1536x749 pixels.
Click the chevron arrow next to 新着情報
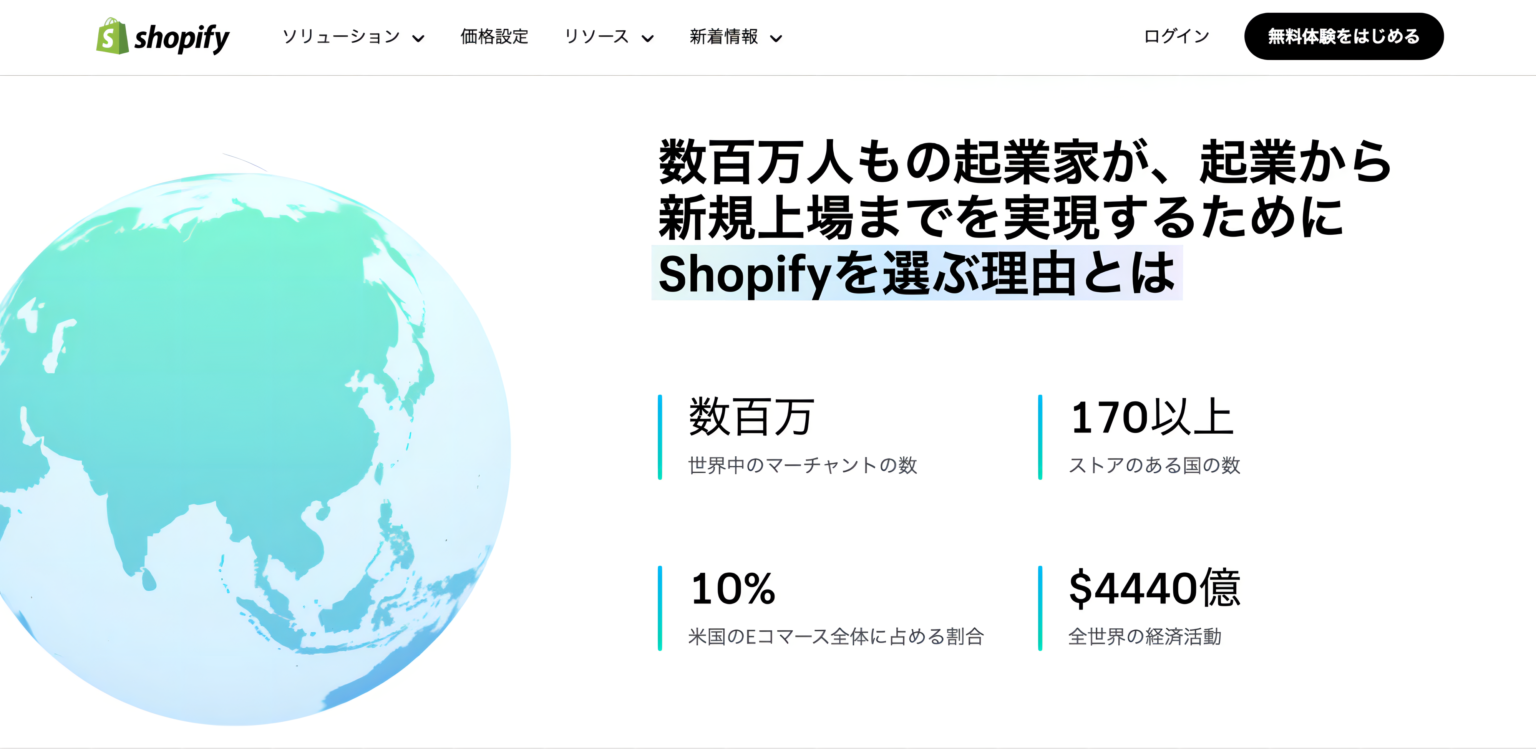click(777, 38)
